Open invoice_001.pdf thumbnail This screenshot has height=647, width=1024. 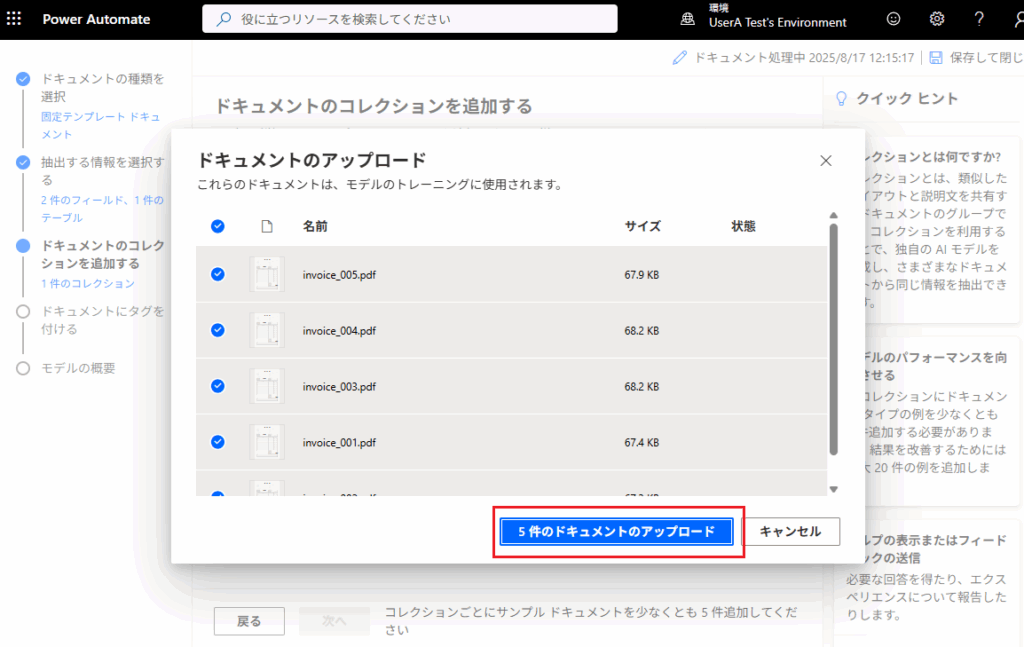click(266, 442)
